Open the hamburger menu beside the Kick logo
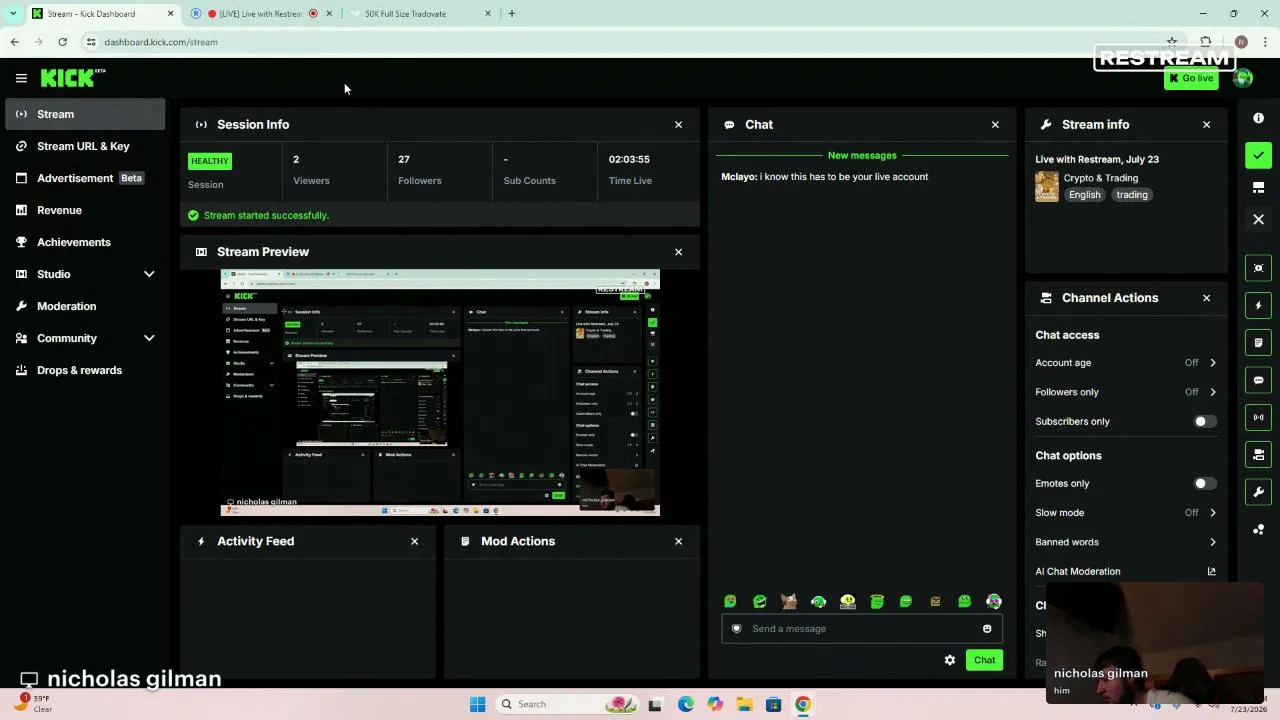 (21, 78)
